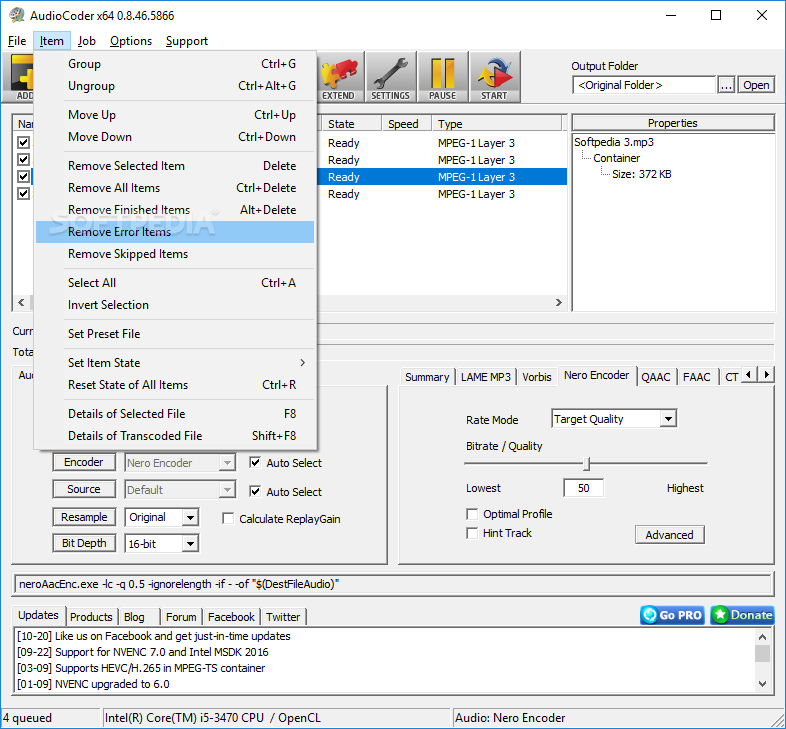Choose Remove Selected Item
786x729 pixels.
pyautogui.click(x=175, y=166)
